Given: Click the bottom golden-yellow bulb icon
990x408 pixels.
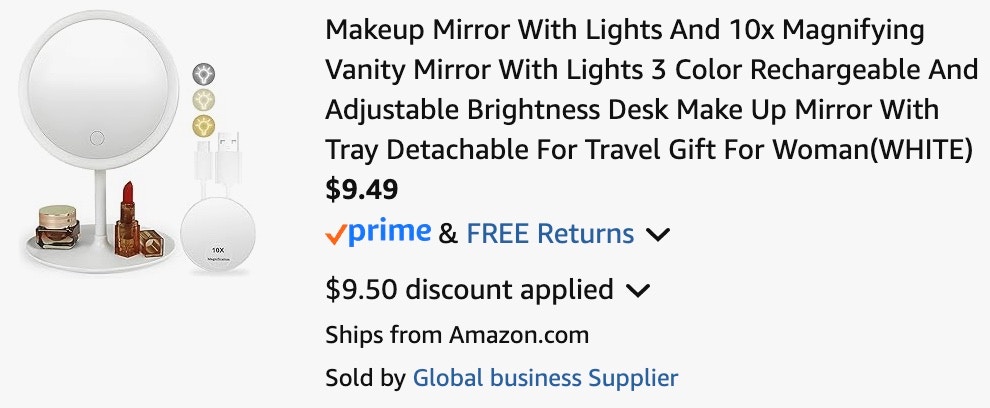Looking at the screenshot, I should pos(205,126).
